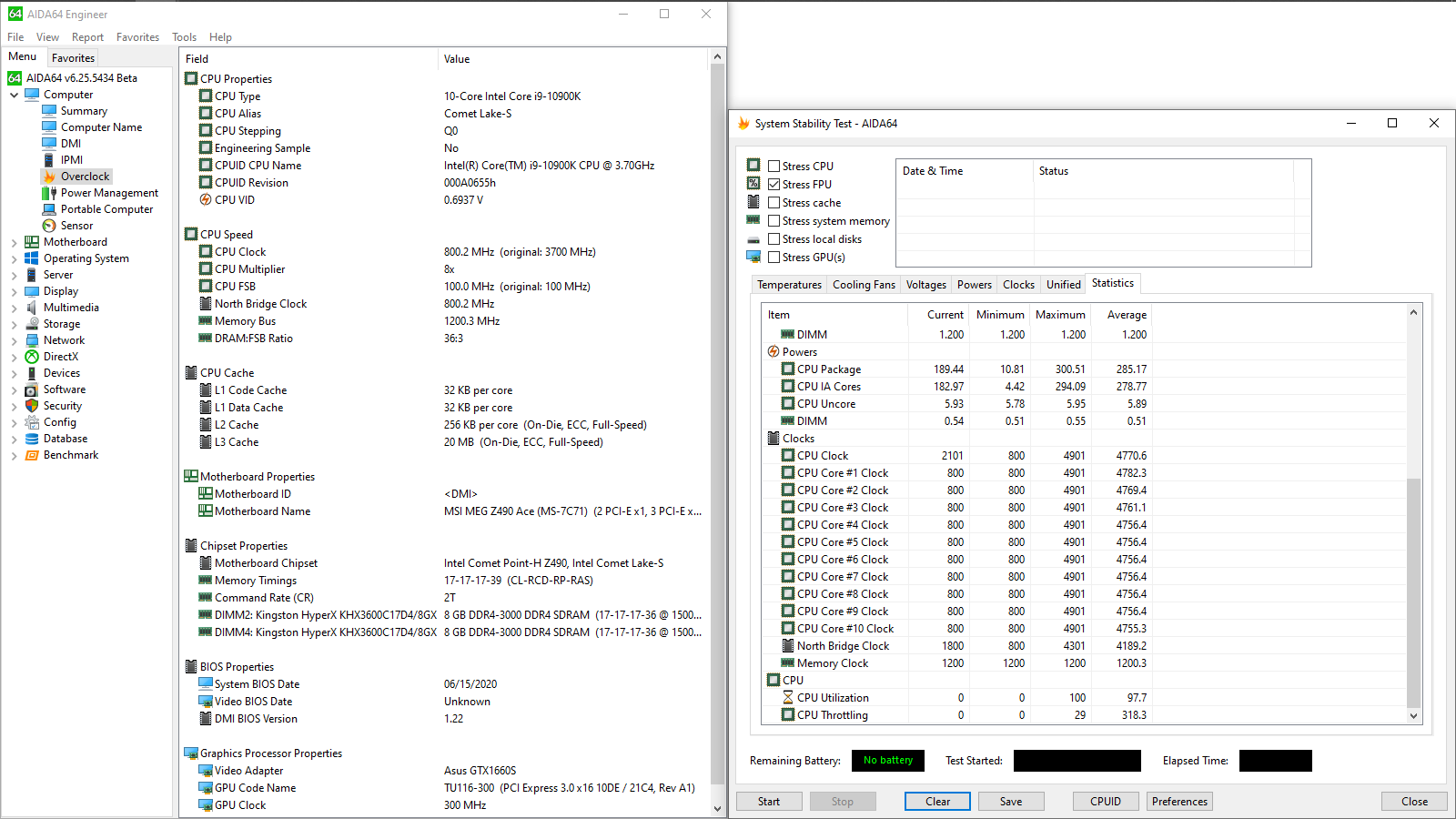Image resolution: width=1456 pixels, height=819 pixels.
Task: Open the File menu
Action: tap(15, 37)
